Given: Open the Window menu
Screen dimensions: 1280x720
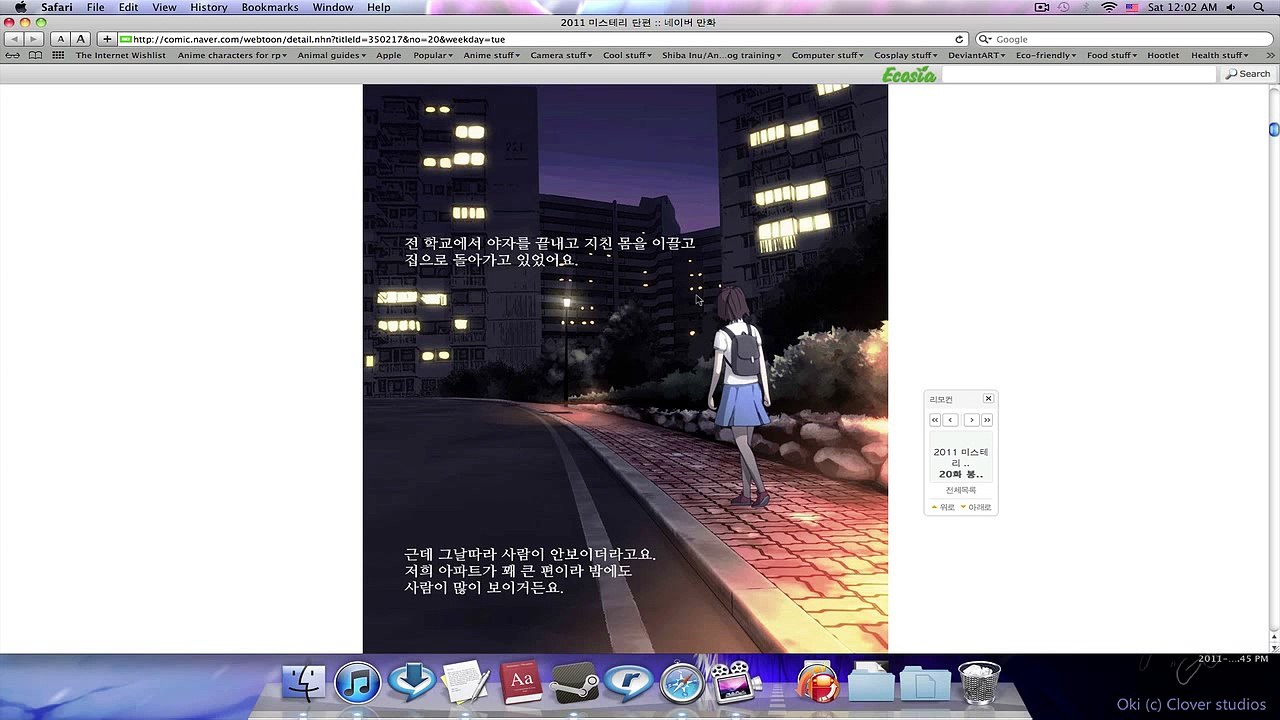Looking at the screenshot, I should pyautogui.click(x=333, y=7).
